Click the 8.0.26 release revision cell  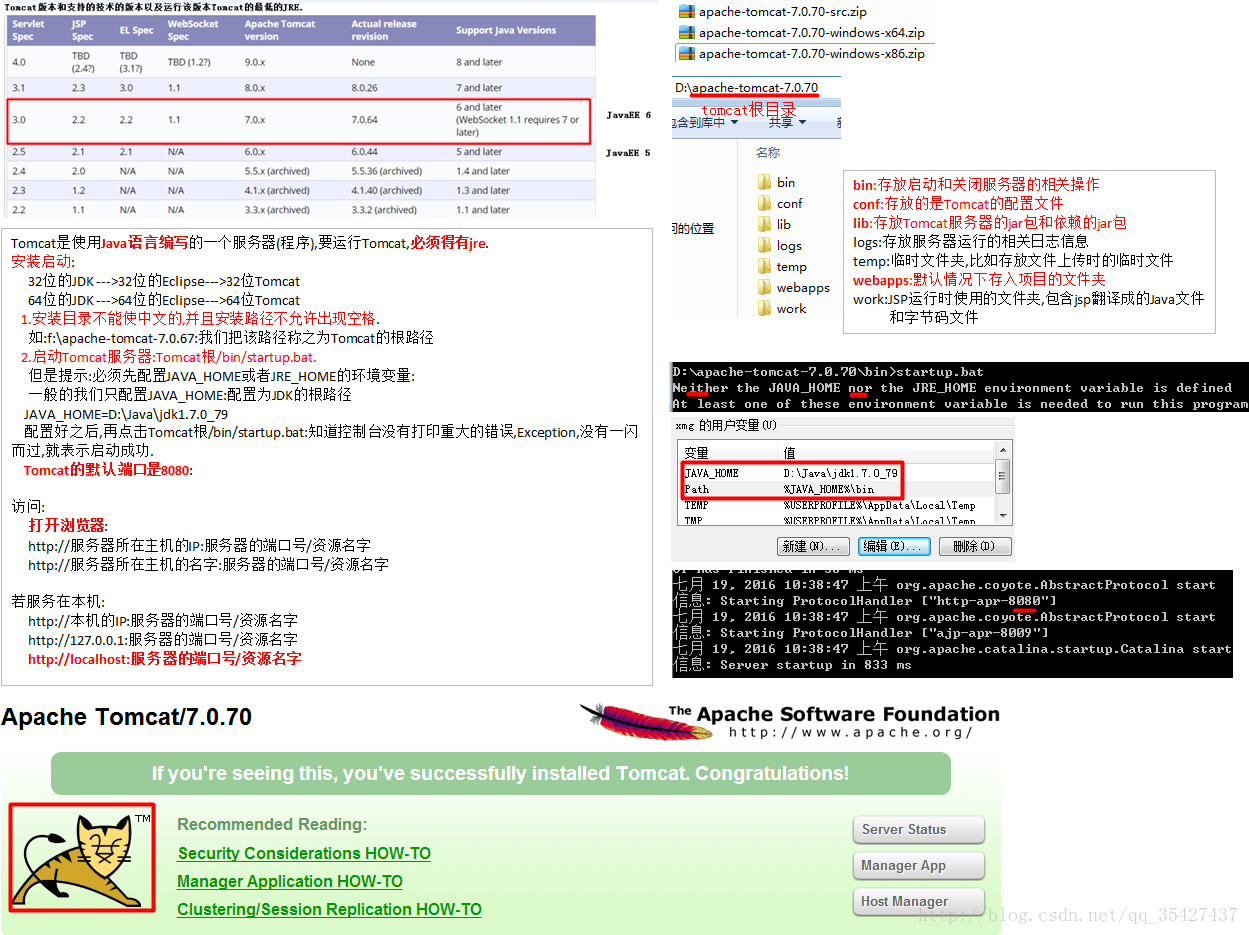[365, 88]
